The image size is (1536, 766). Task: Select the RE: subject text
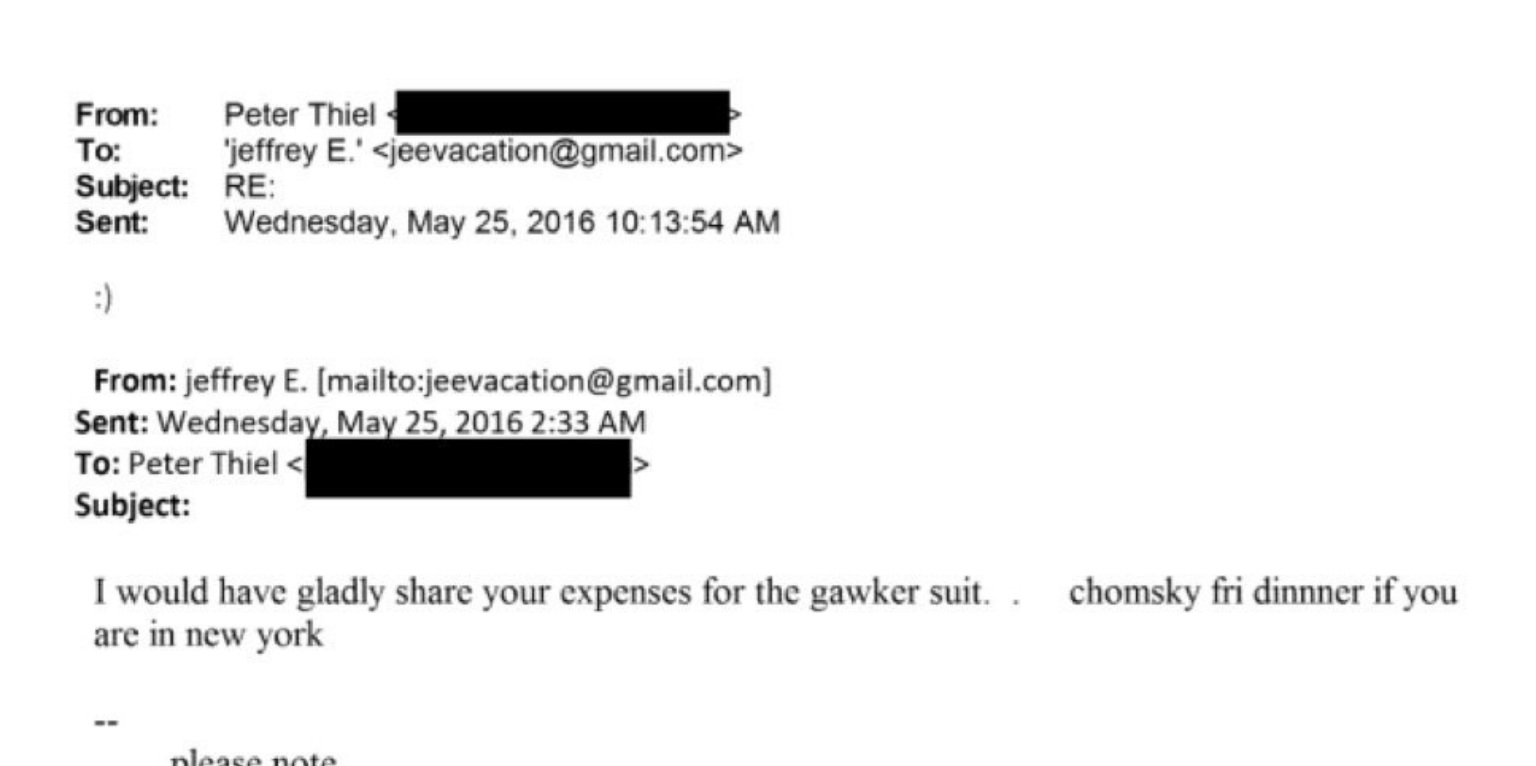(x=242, y=186)
